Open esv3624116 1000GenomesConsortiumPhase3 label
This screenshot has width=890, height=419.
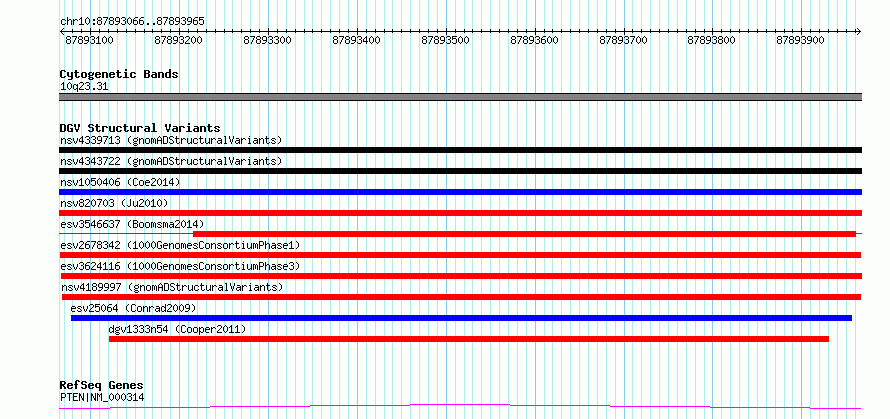tap(180, 266)
